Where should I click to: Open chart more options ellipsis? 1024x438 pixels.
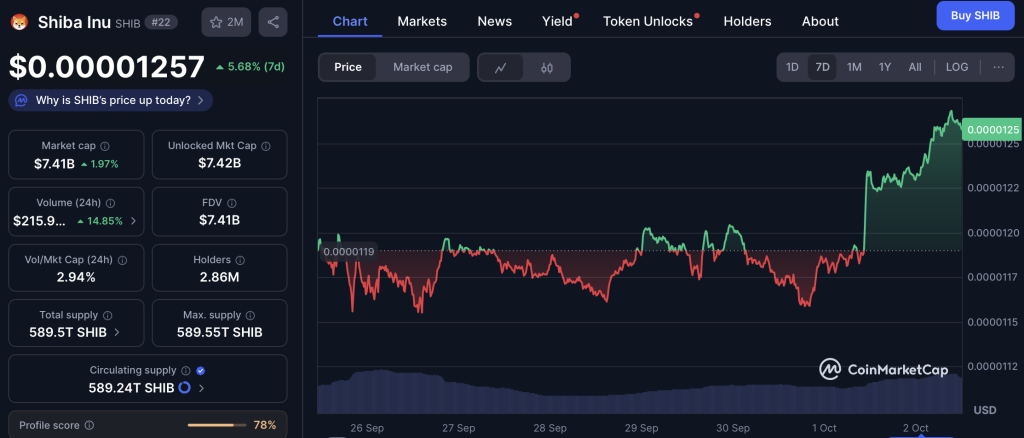[999, 67]
